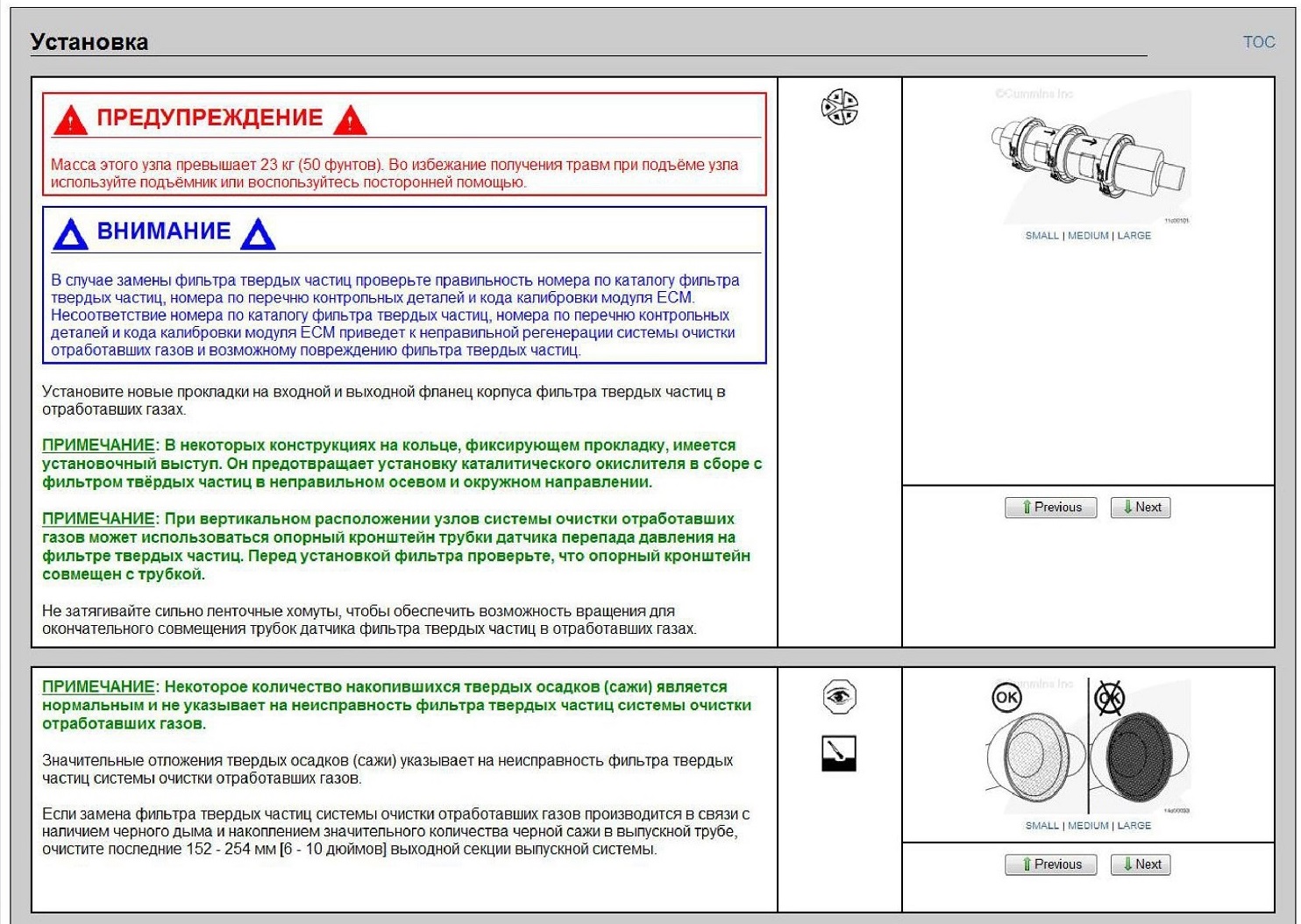Click the cleaning brush icon below the eye icon
The height and width of the screenshot is (924, 1301).
839,753
